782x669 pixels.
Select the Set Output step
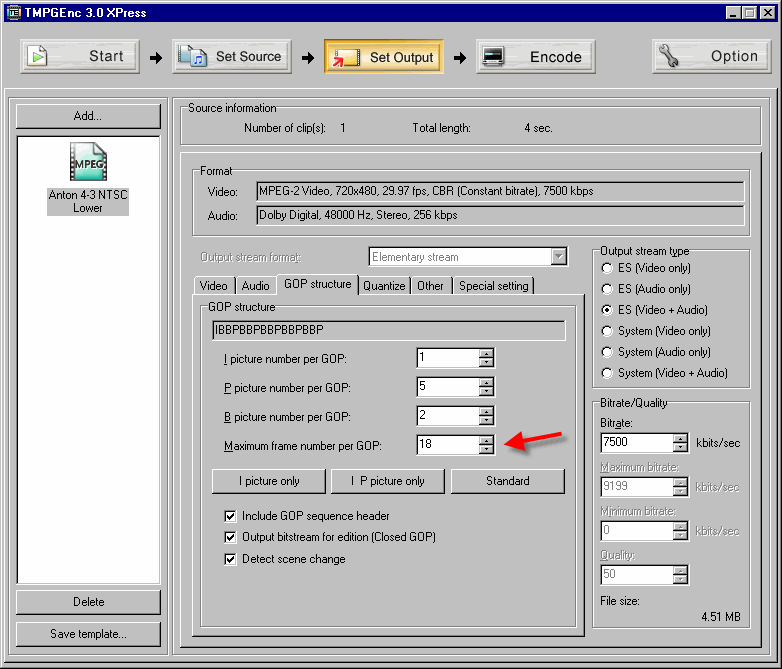[x=384, y=56]
